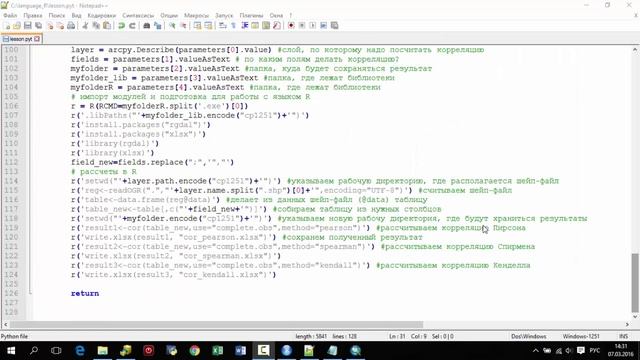Image resolution: width=640 pixels, height=360 pixels.
Task: Click the scroll right arrow
Action: click(627, 324)
